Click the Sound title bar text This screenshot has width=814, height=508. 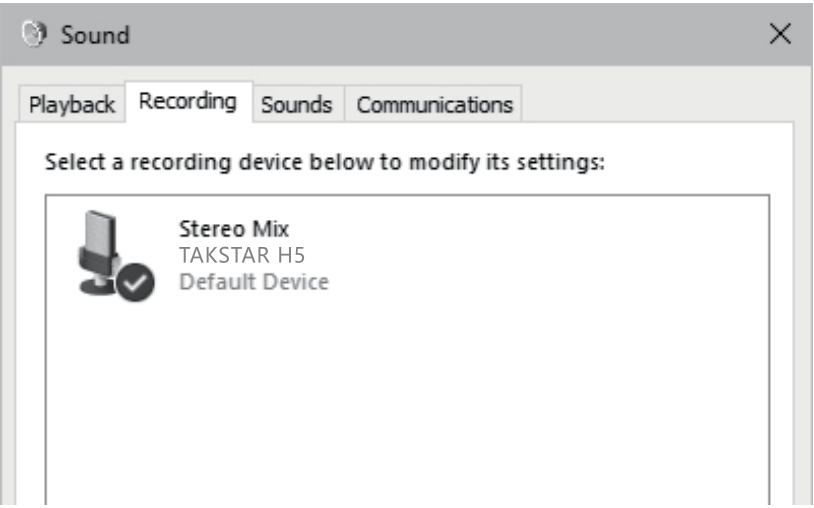(x=95, y=35)
